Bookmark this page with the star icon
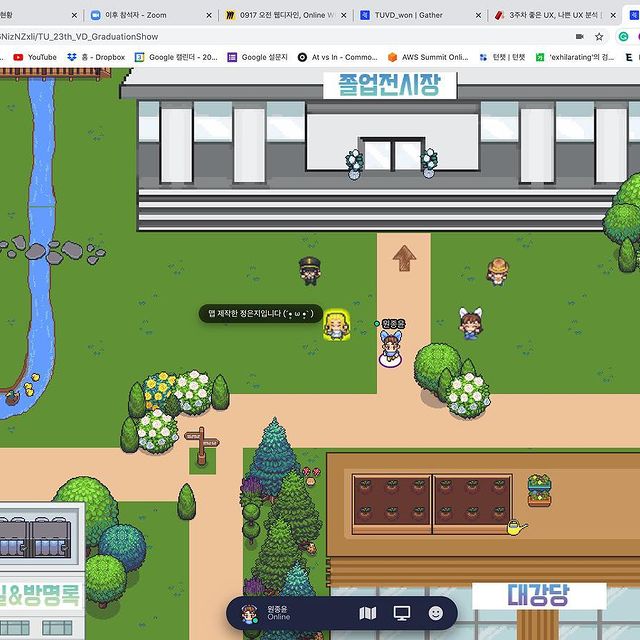640x640 pixels. [x=599, y=36]
